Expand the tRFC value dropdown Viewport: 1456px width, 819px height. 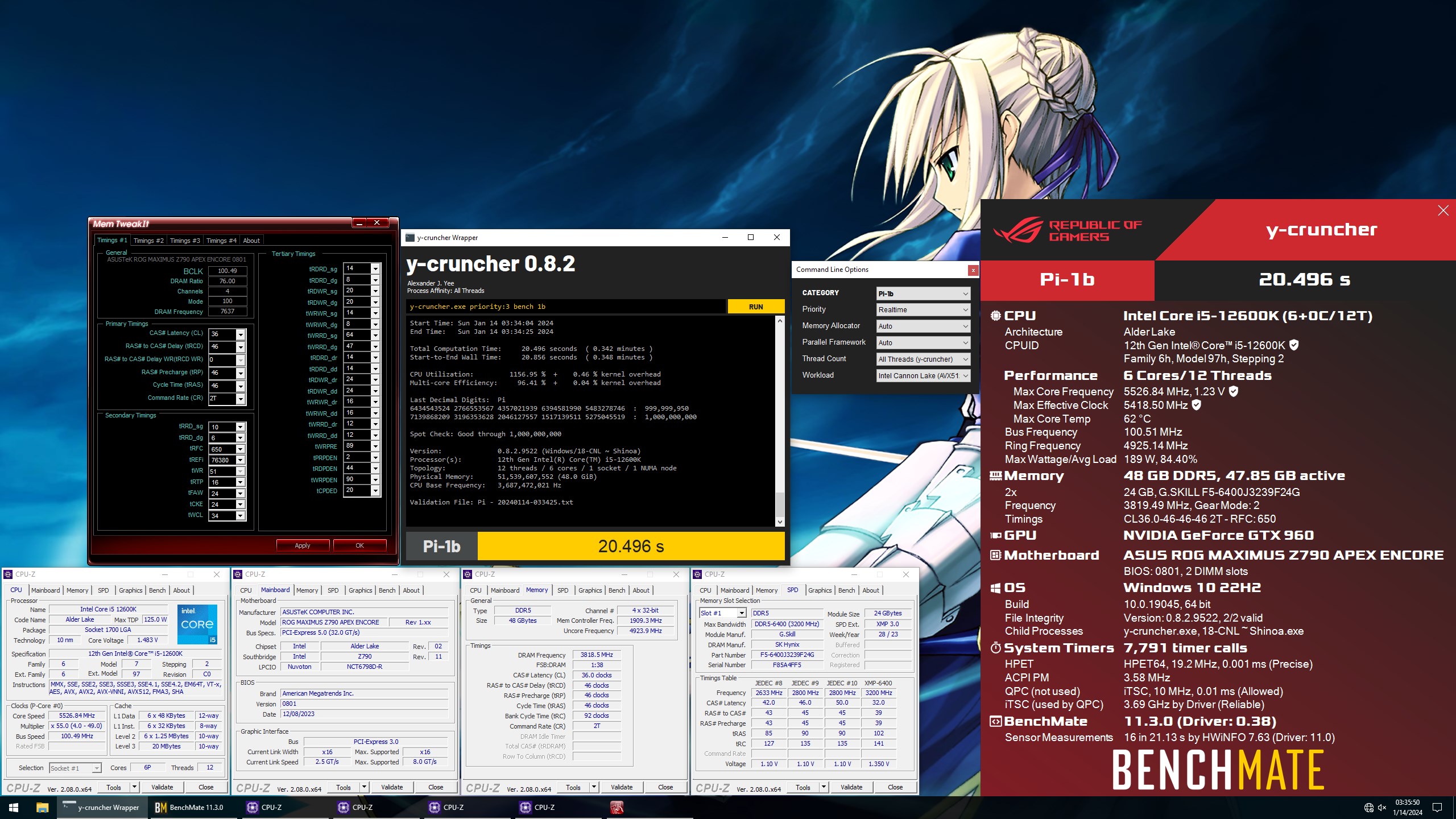click(241, 449)
